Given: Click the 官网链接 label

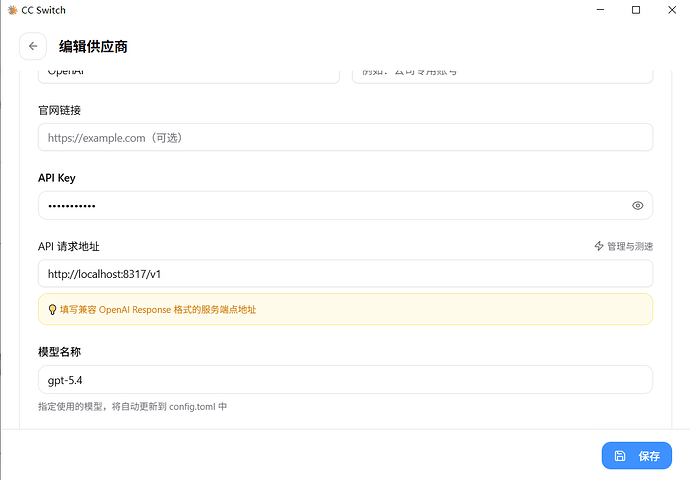Looking at the screenshot, I should point(59,110).
